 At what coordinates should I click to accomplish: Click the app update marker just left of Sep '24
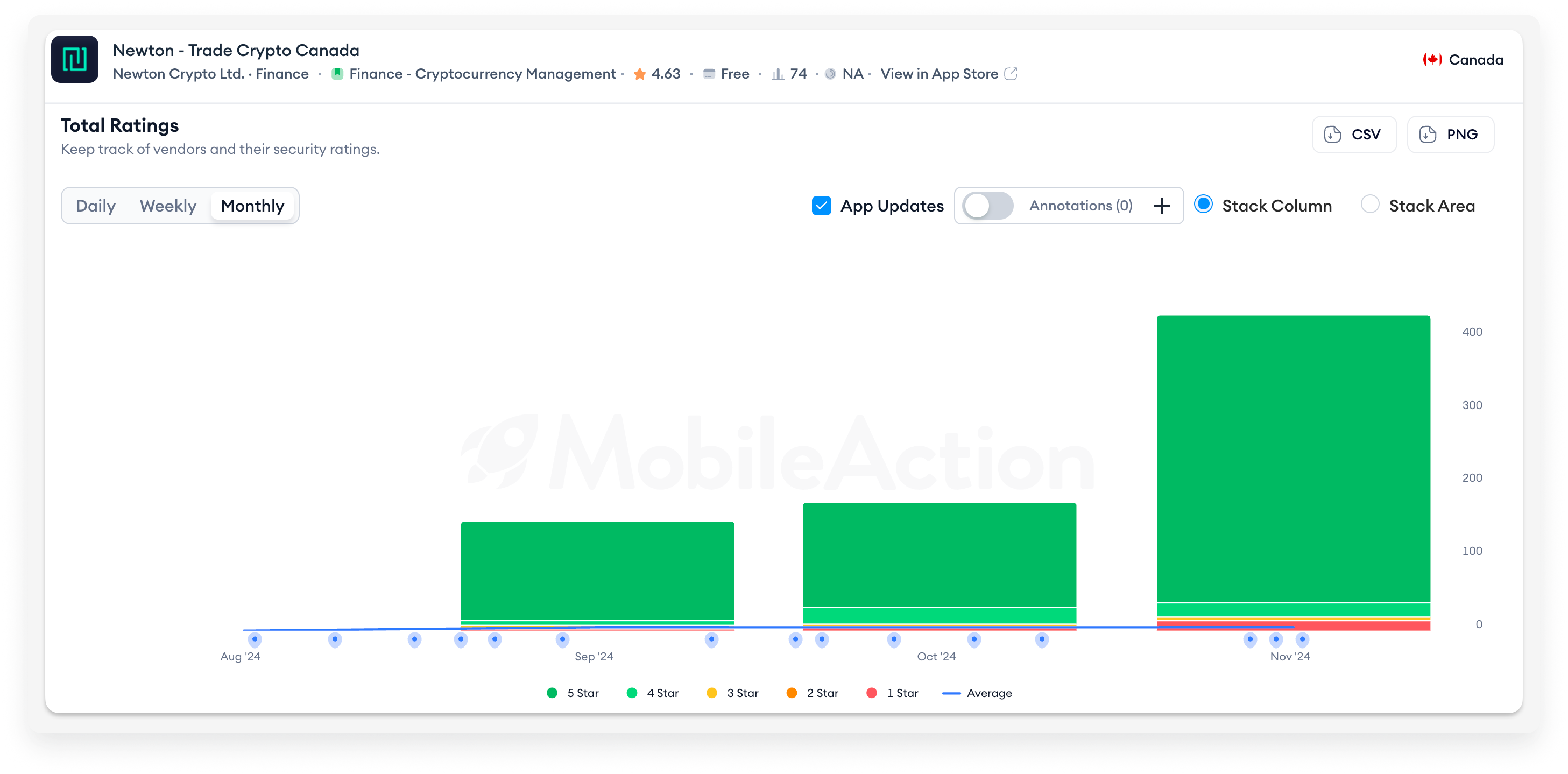[562, 639]
